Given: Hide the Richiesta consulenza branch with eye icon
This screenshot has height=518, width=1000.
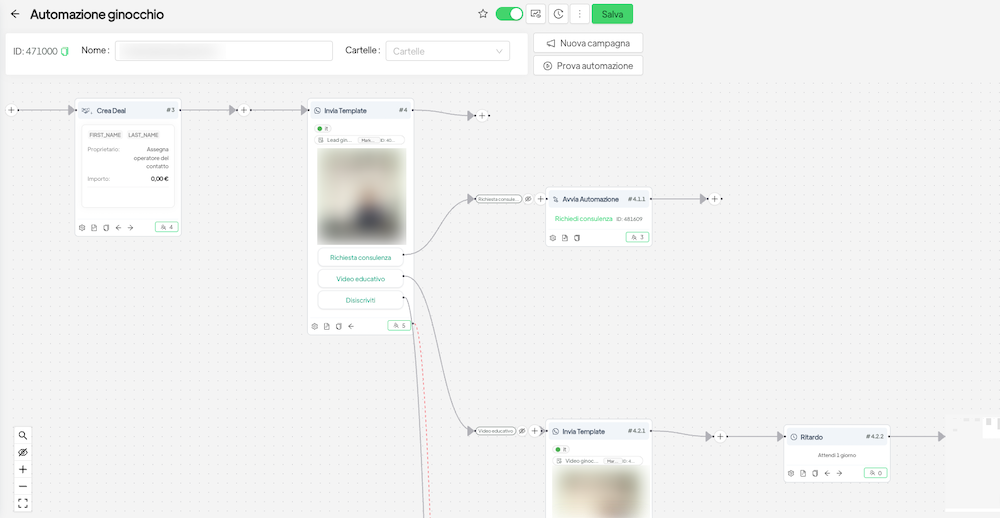Looking at the screenshot, I should 528,199.
